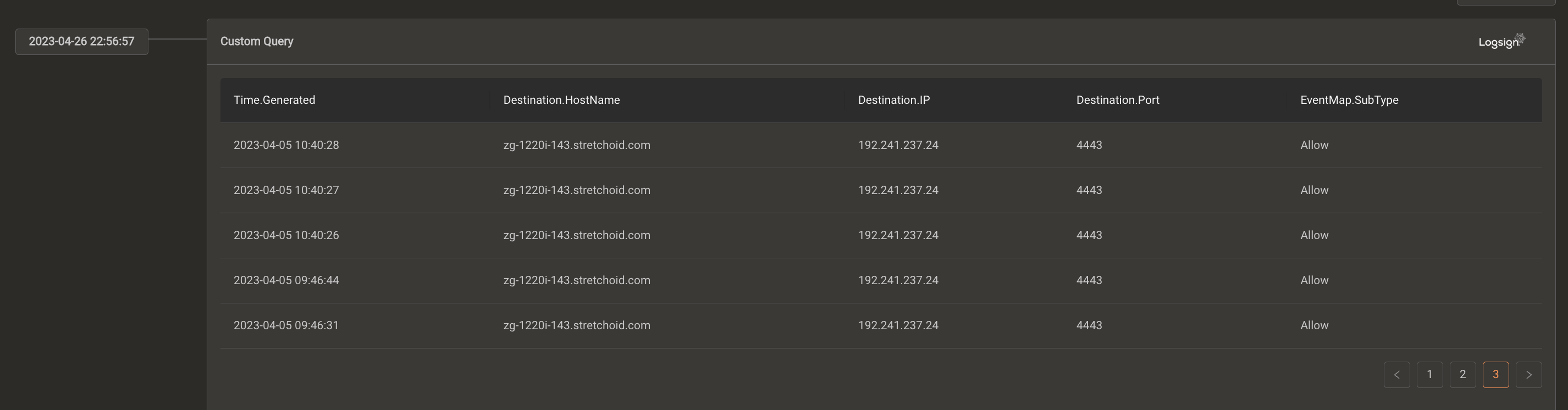This screenshot has width=1568, height=410.
Task: Select current page 3 button
Action: coord(1495,375)
